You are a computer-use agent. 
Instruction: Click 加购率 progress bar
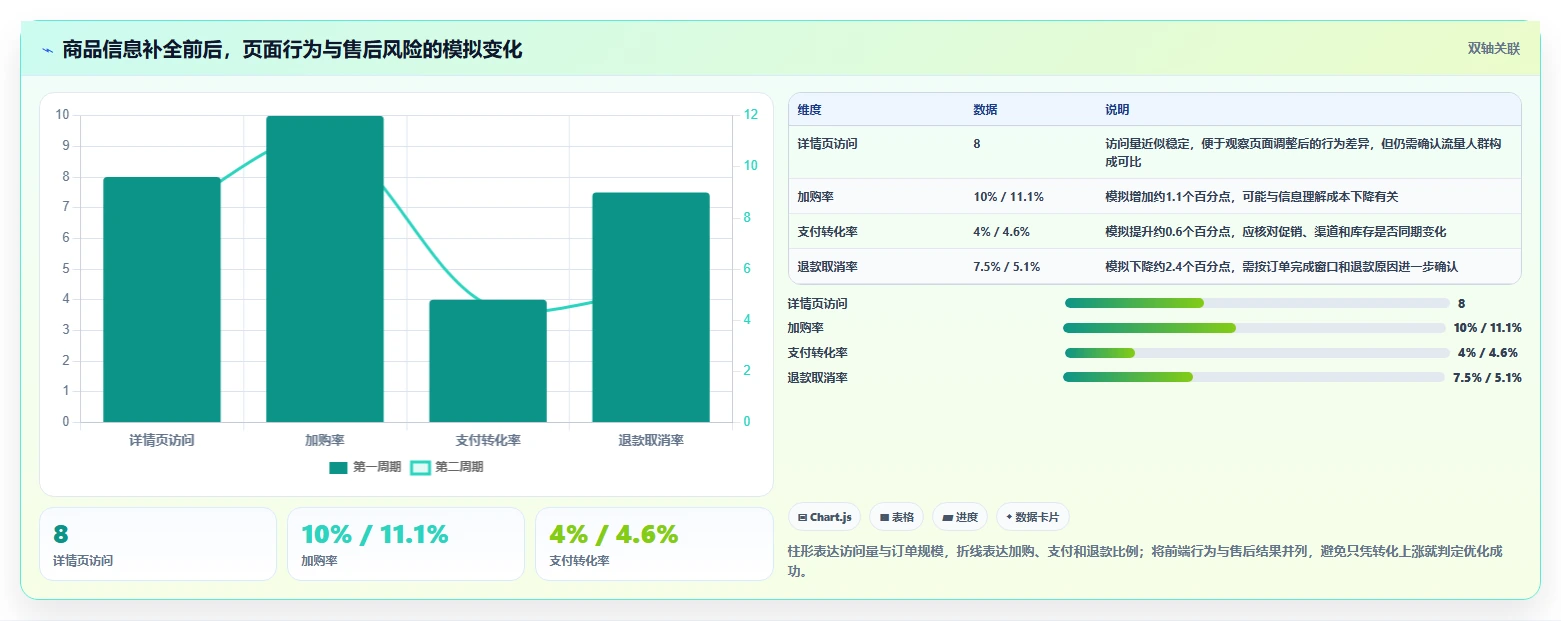pyautogui.click(x=1255, y=328)
